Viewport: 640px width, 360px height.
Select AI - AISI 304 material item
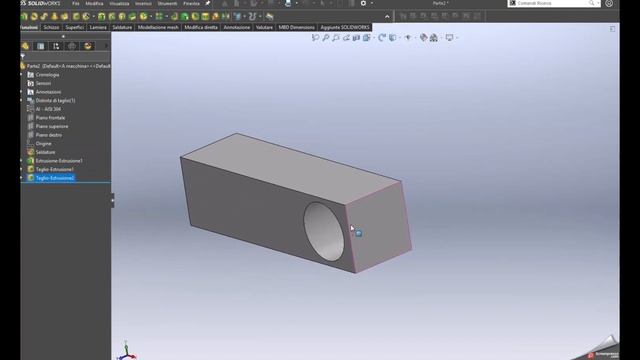pyautogui.click(x=48, y=109)
